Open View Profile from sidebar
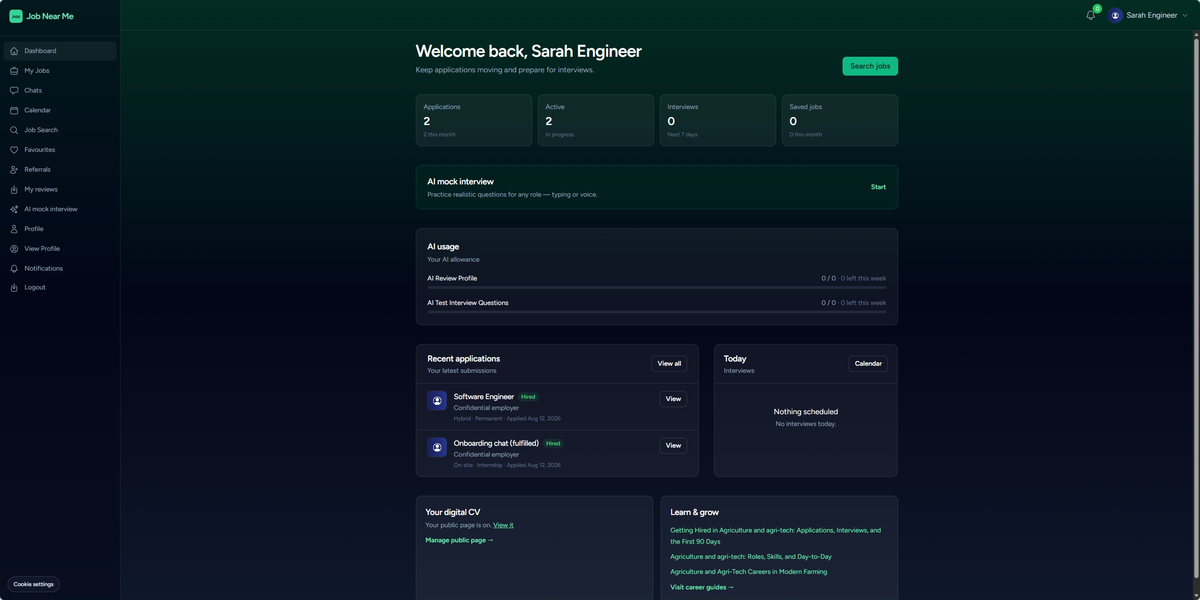This screenshot has width=1200, height=600. tap(60, 248)
